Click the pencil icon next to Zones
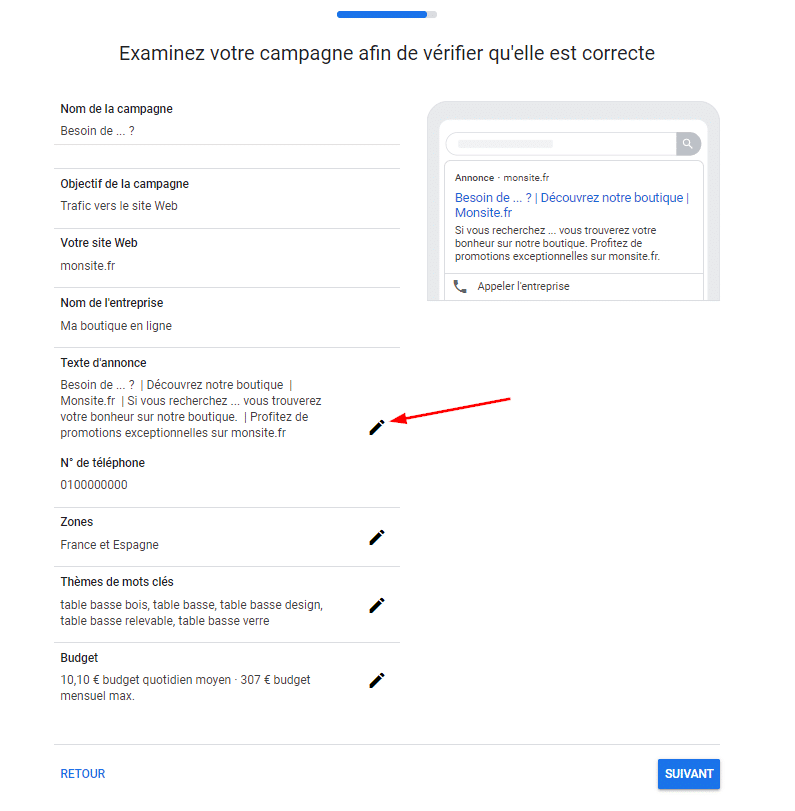Screen dimensions: 795x811 point(376,537)
